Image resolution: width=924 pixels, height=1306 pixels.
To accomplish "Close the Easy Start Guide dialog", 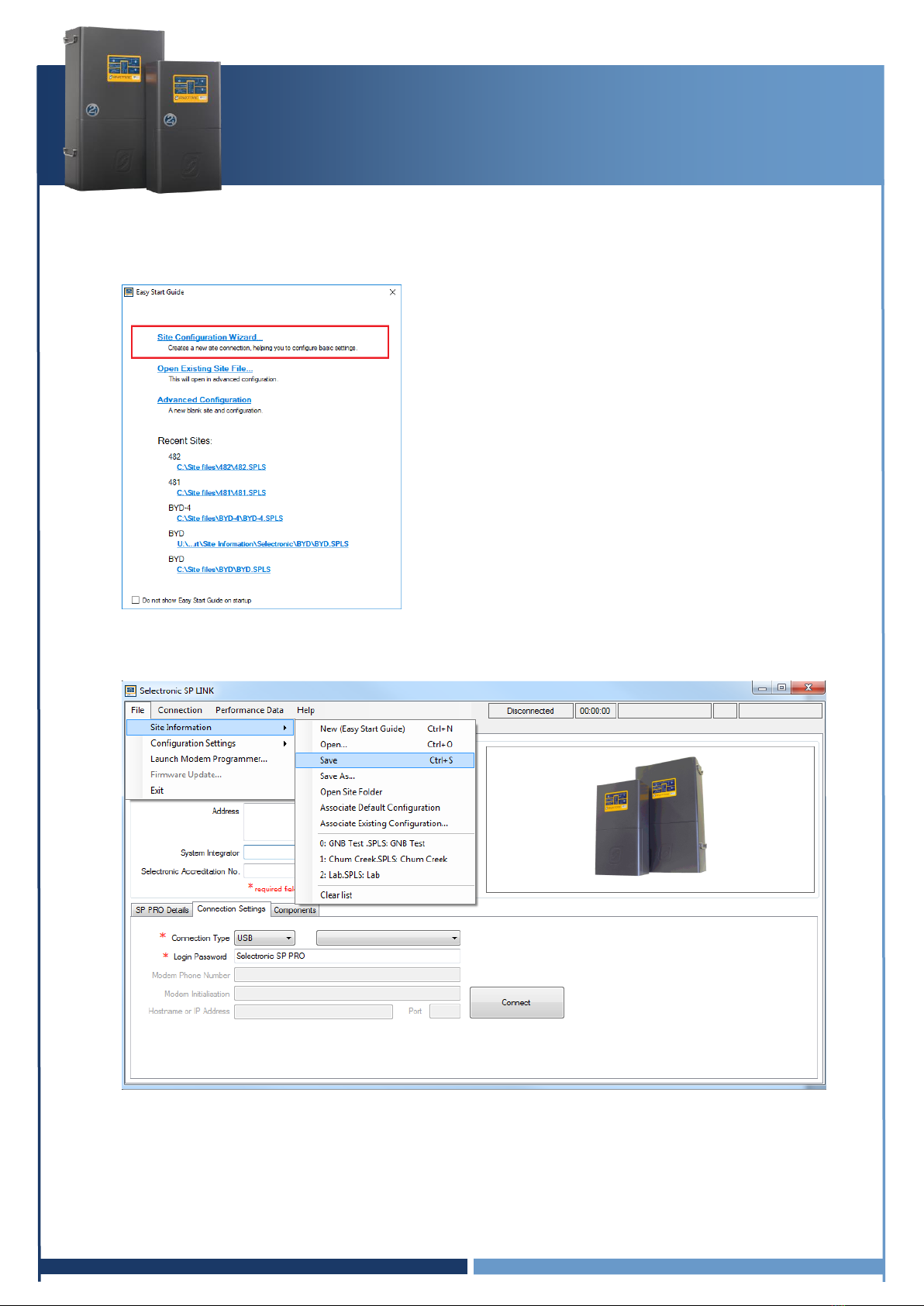I will [x=392, y=292].
